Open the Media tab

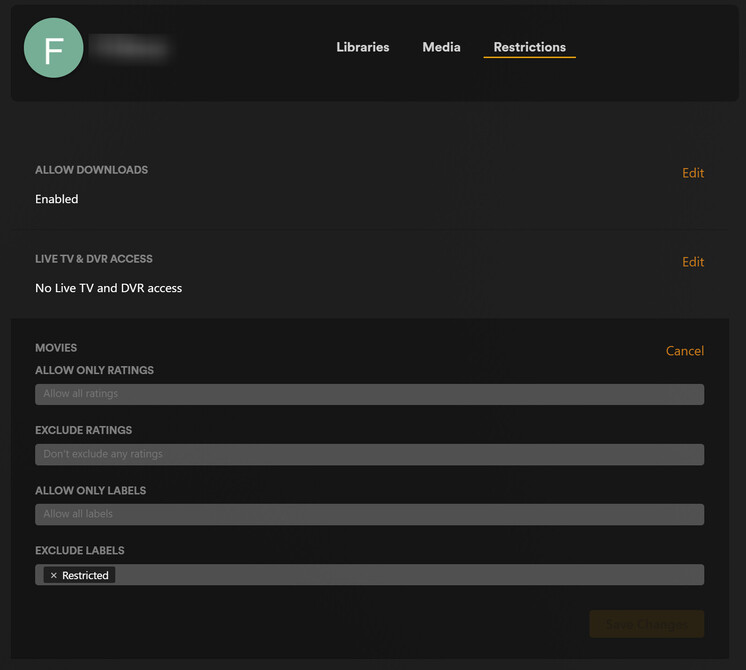pyautogui.click(x=441, y=47)
